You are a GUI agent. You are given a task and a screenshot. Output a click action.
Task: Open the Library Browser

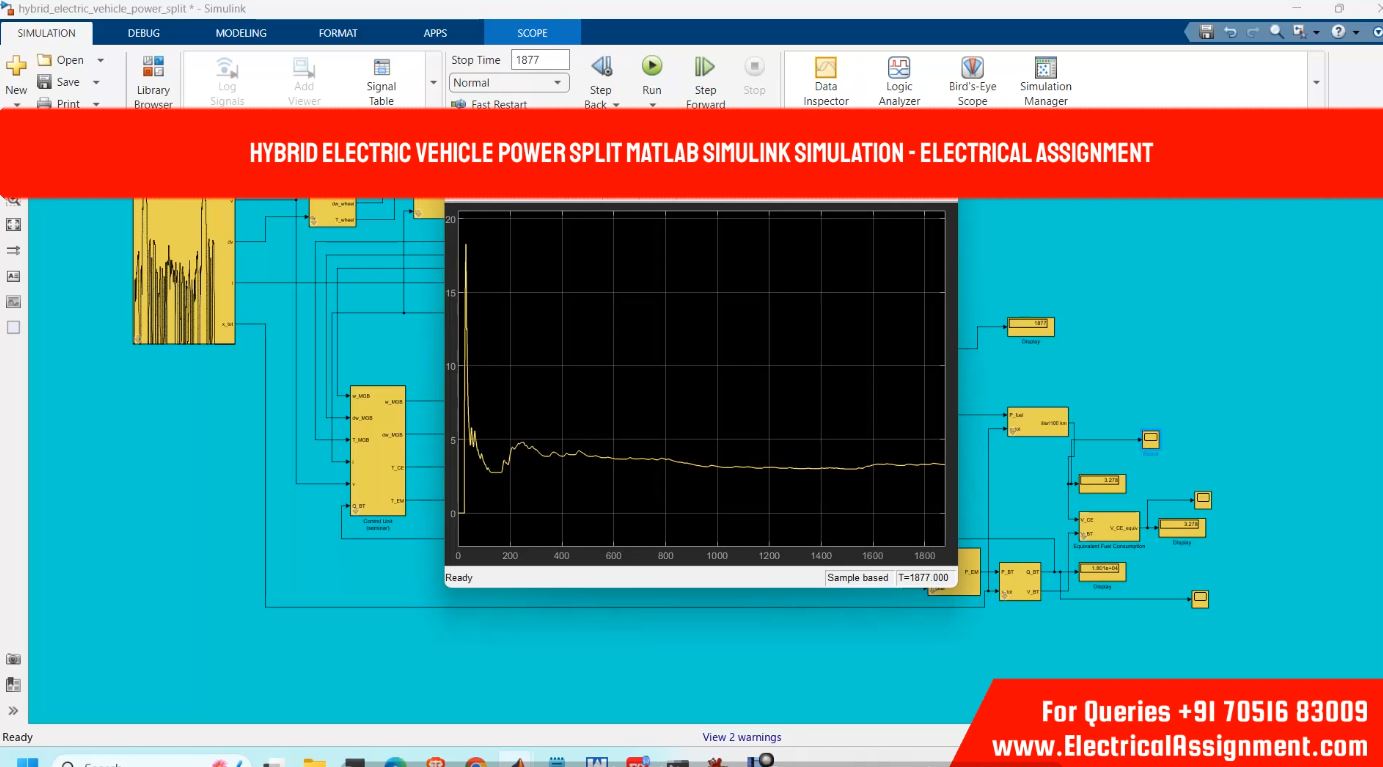pyautogui.click(x=153, y=78)
